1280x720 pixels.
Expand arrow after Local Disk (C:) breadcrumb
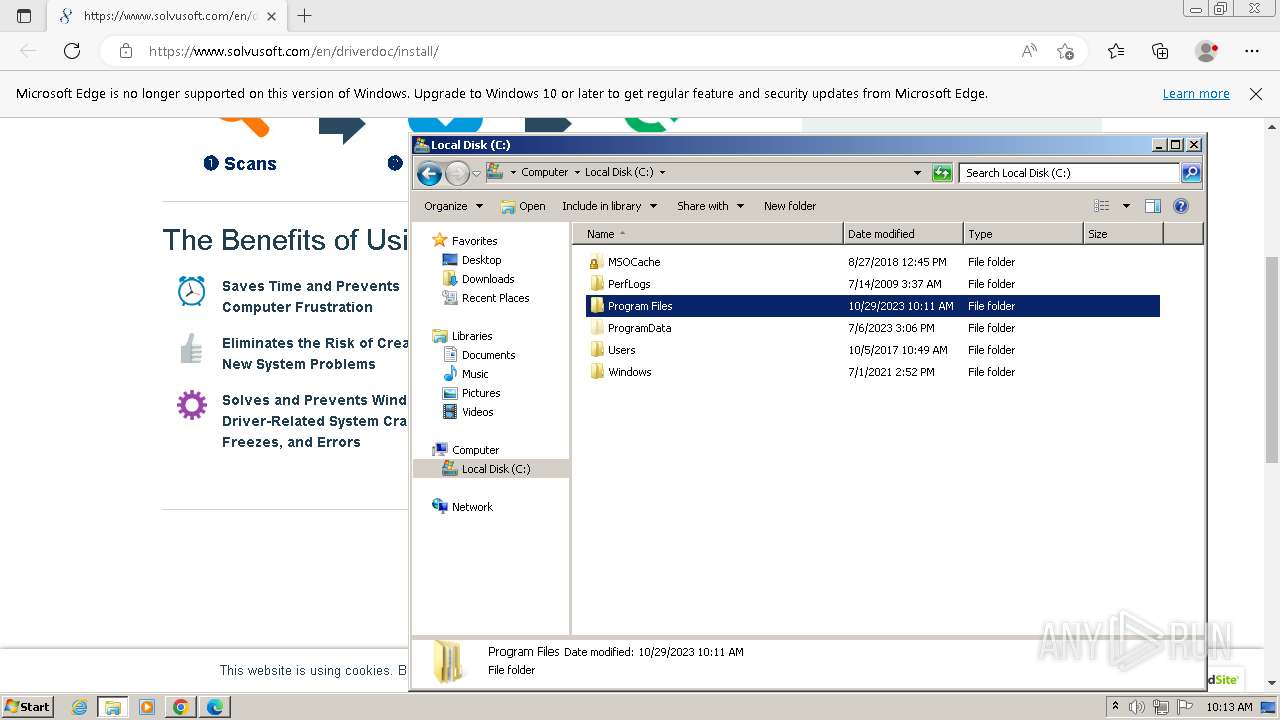pyautogui.click(x=662, y=172)
